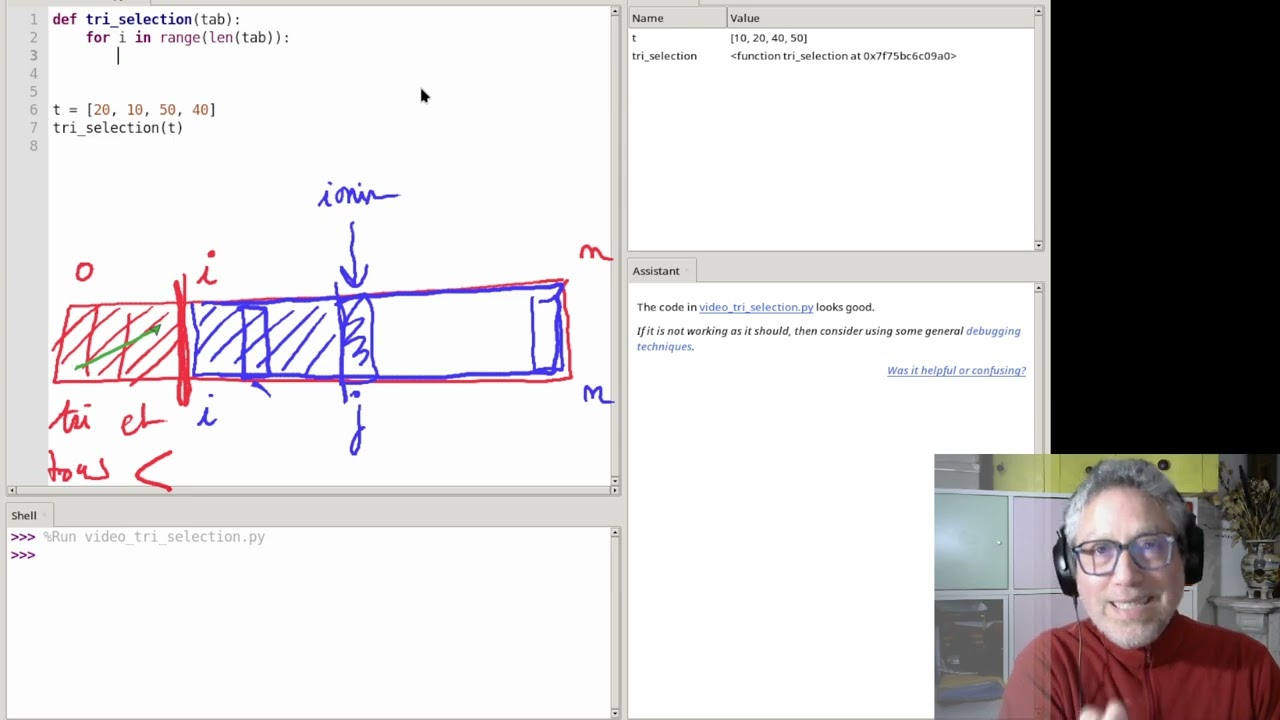Viewport: 1280px width, 720px height.
Task: Place cursor on the for i in range line
Action: tap(187, 37)
